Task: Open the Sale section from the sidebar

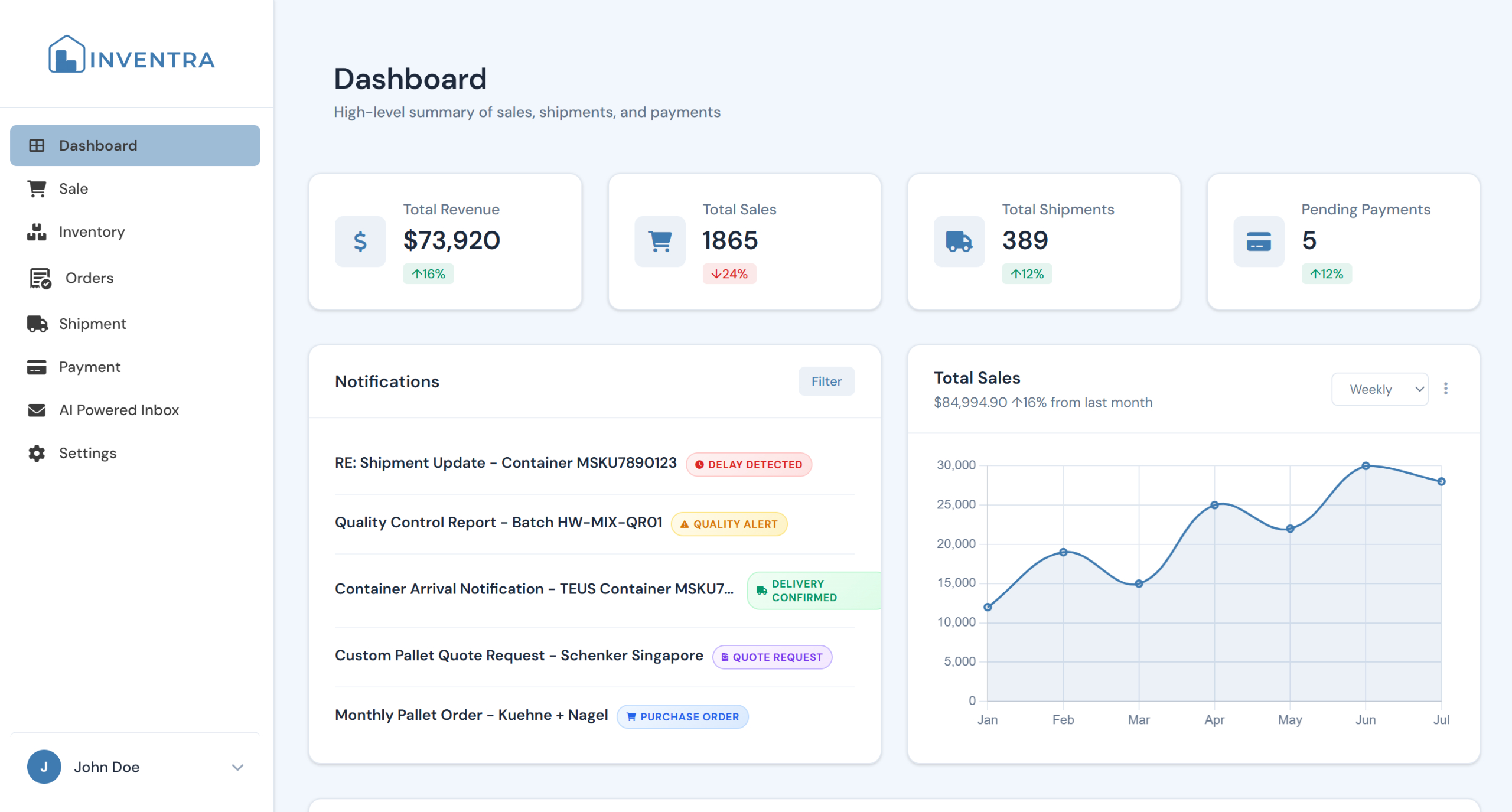Action: point(73,188)
